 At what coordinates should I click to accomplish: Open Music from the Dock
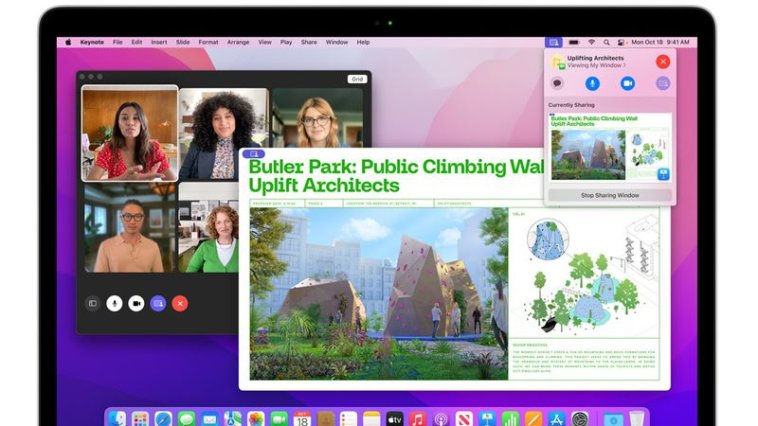pyautogui.click(x=418, y=419)
